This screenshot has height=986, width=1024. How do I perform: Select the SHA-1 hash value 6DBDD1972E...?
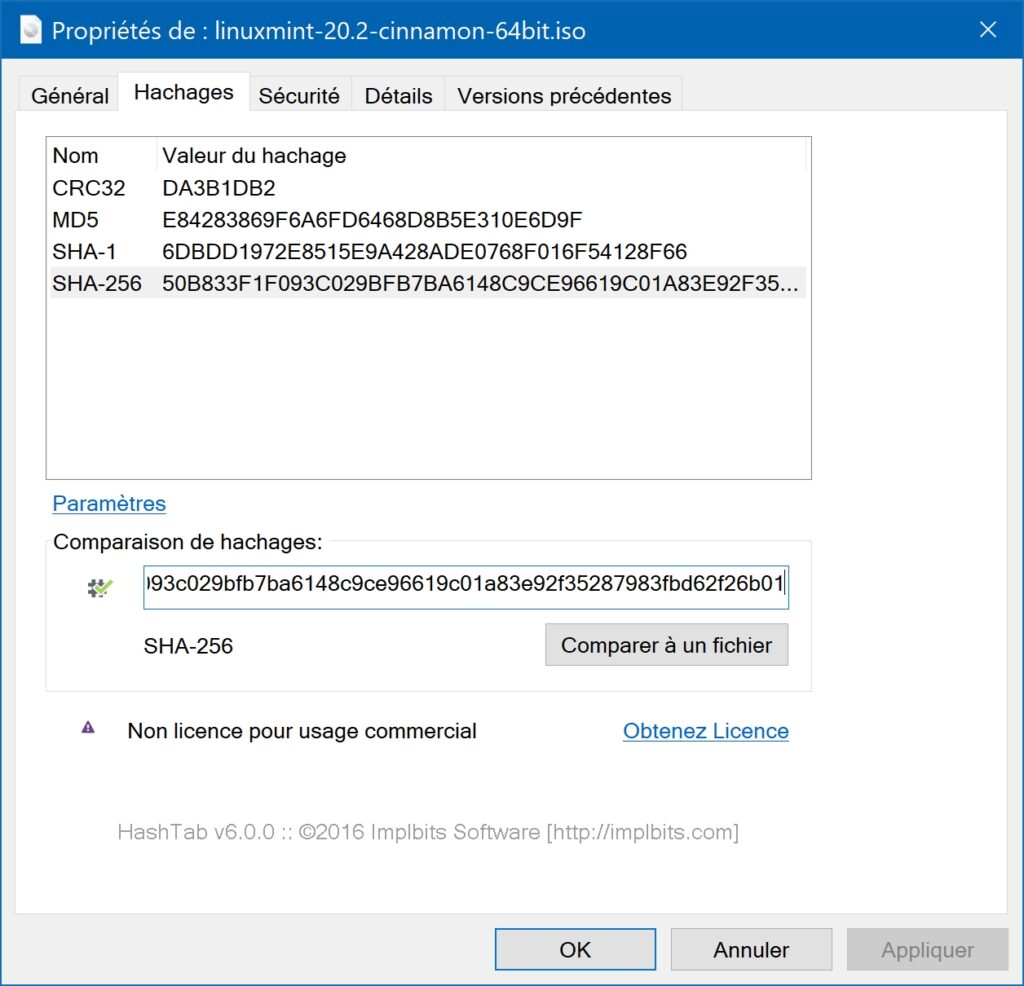point(424,251)
